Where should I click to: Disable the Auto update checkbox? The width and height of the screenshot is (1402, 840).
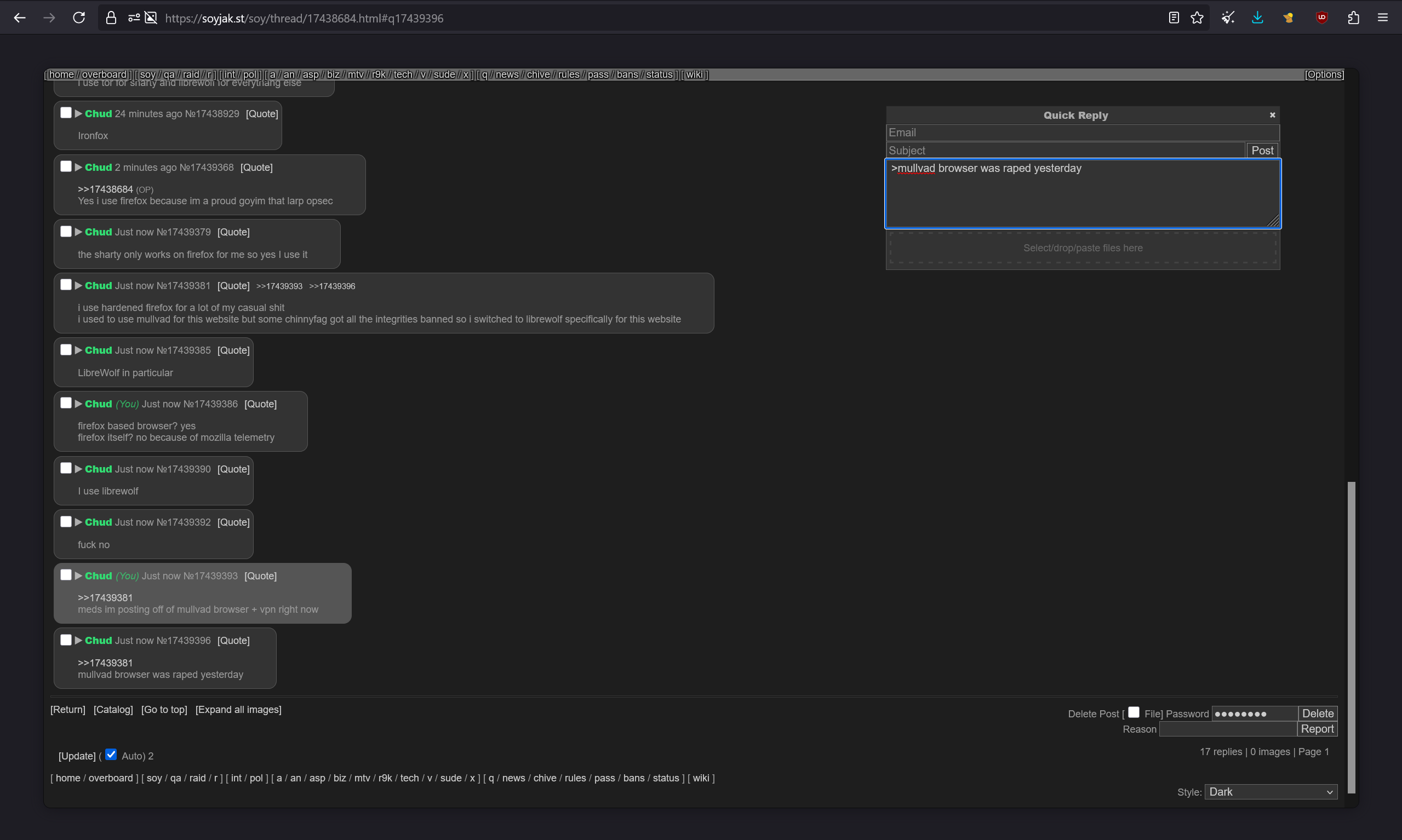click(x=111, y=755)
